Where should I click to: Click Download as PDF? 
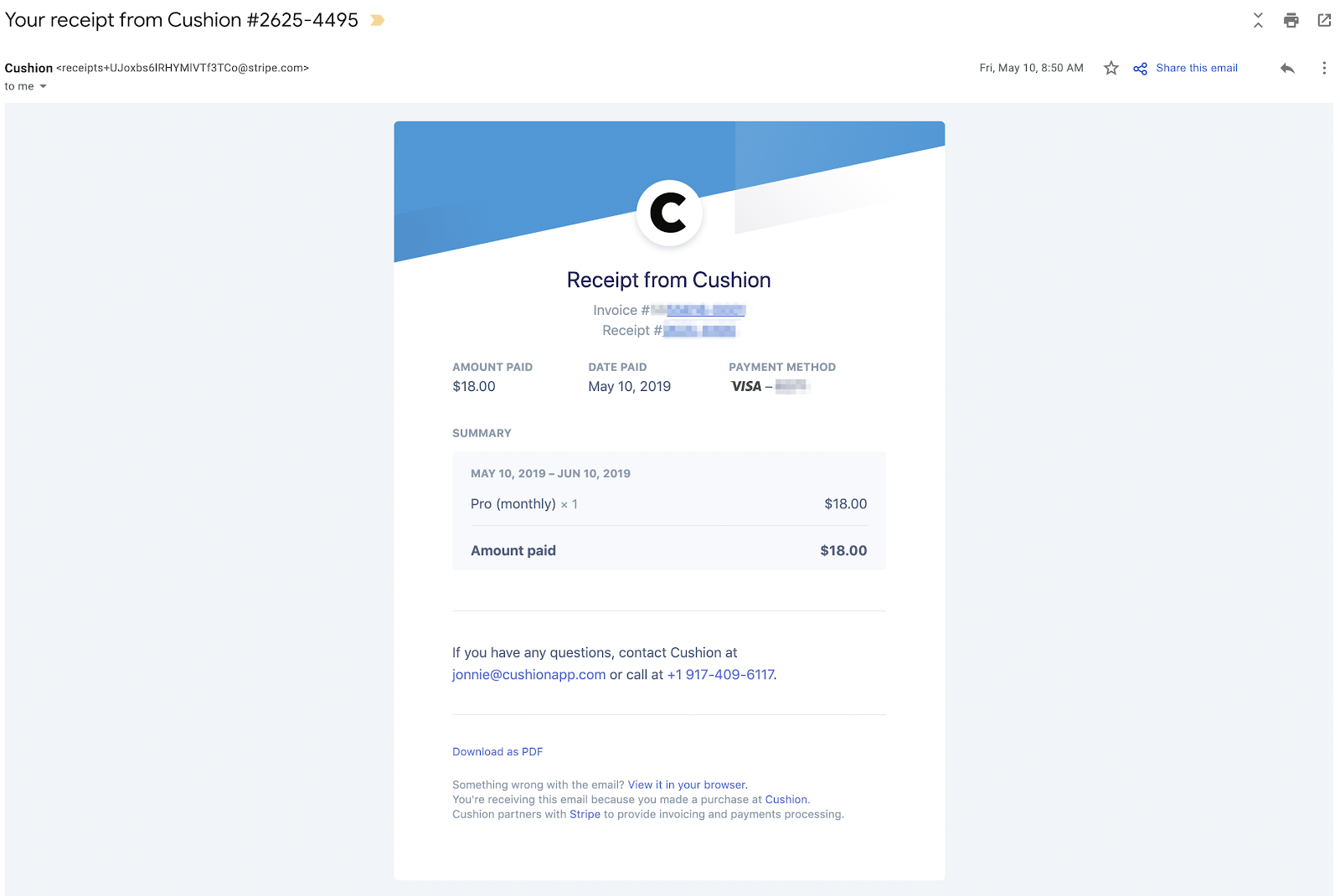click(497, 752)
